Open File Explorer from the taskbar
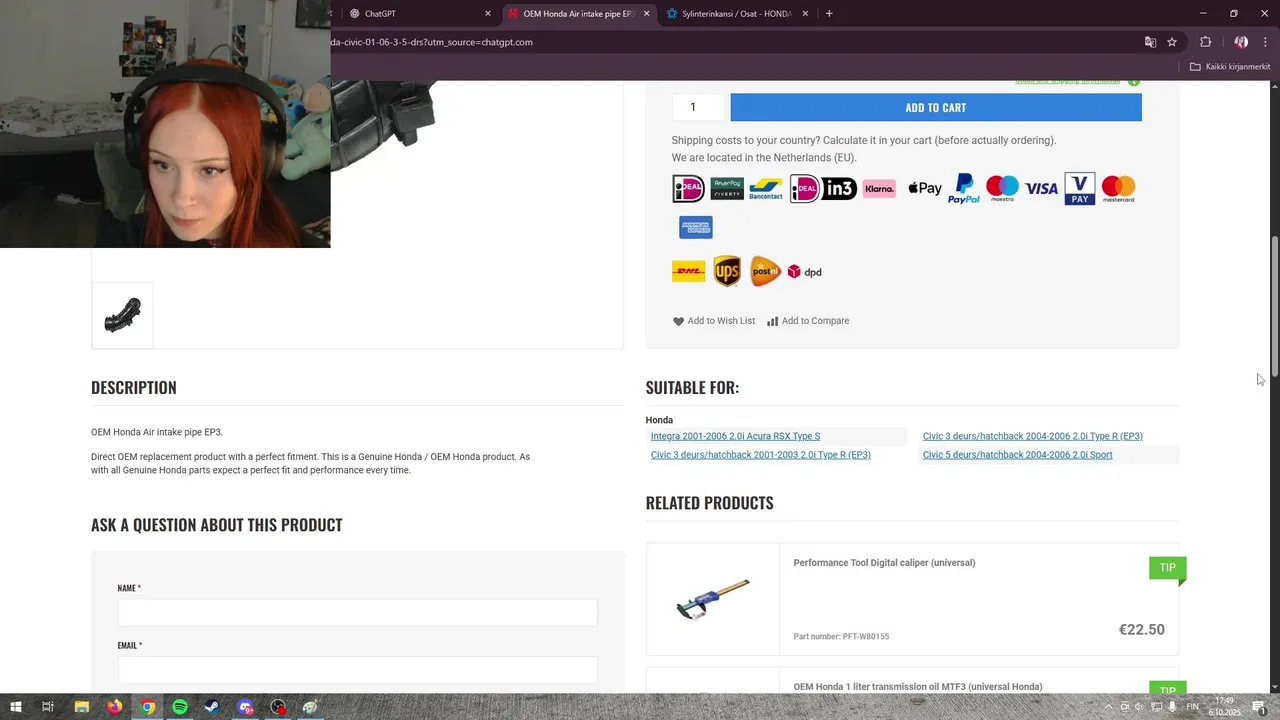Viewport: 1280px width, 720px height. (82, 707)
